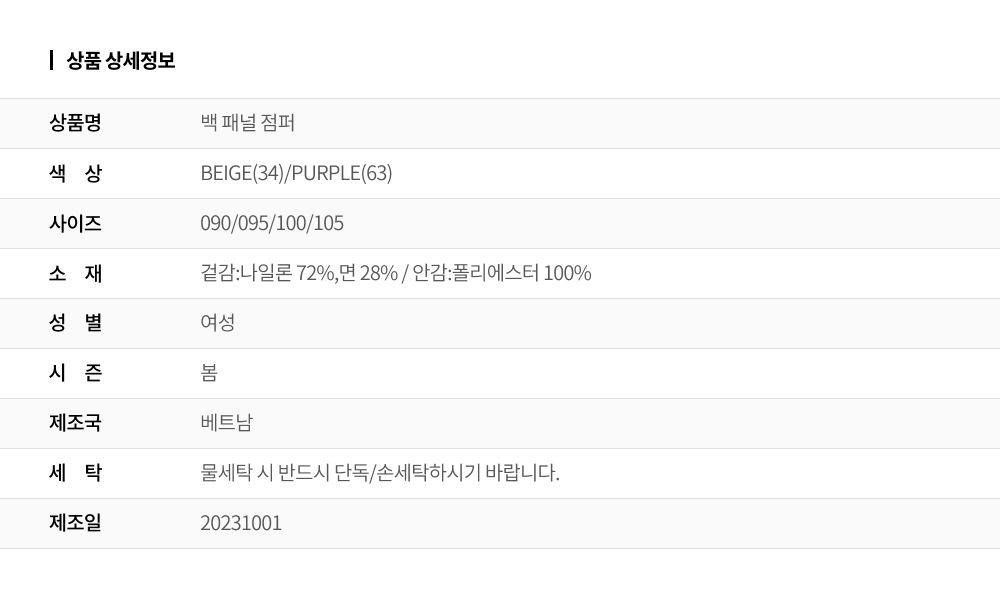Click the gender value 여성

pyautogui.click(x=217, y=323)
